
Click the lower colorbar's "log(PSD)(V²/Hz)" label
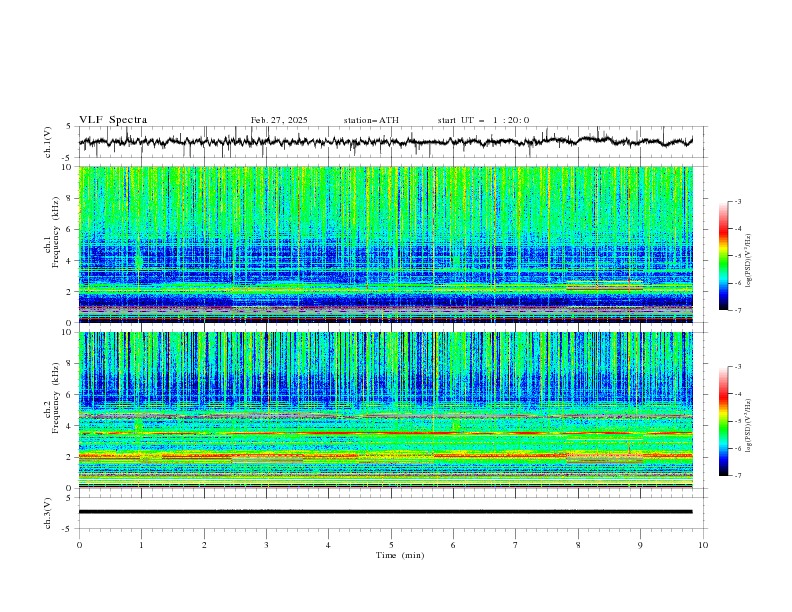[x=749, y=425]
